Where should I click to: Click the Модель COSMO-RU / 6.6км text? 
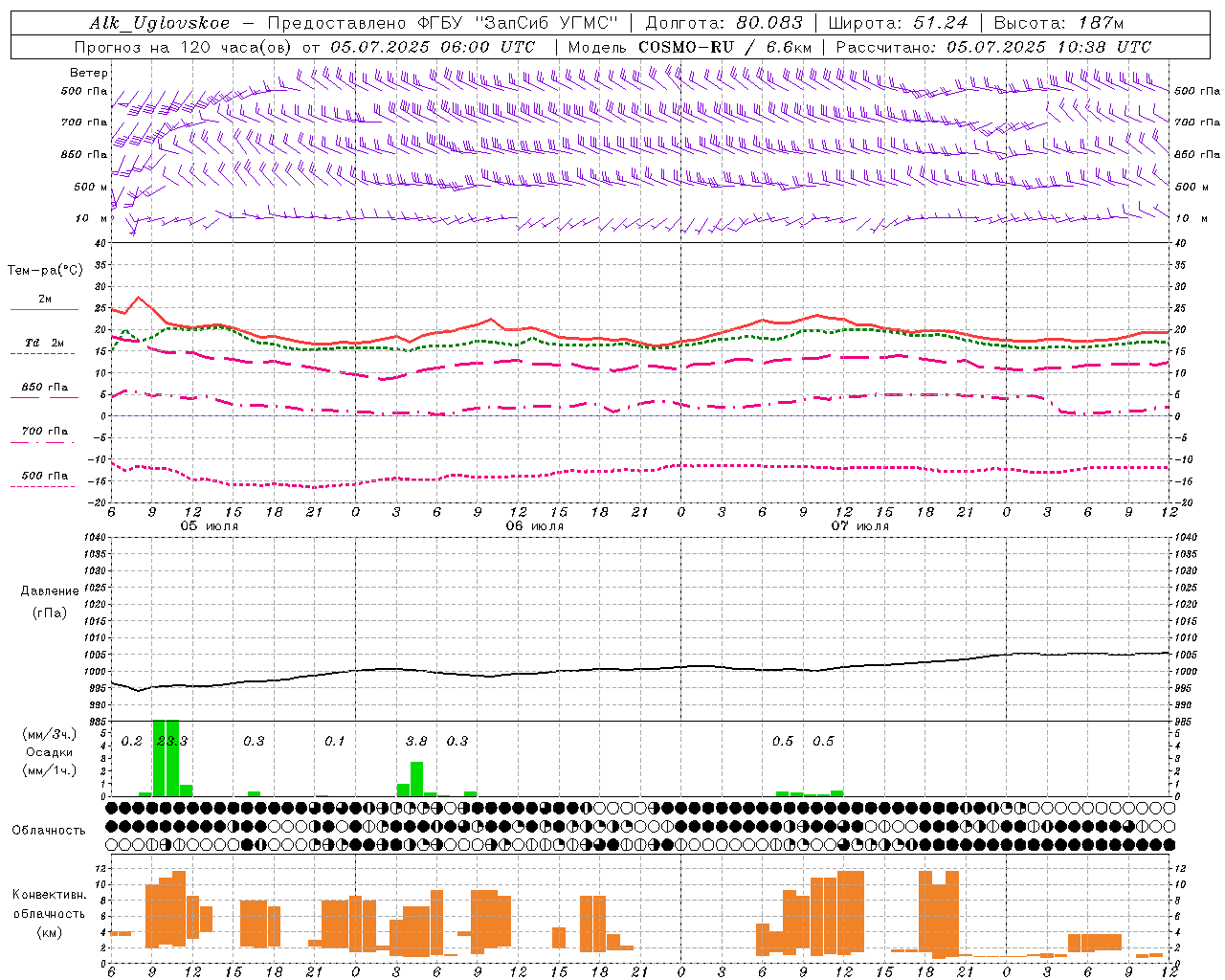coord(690,47)
